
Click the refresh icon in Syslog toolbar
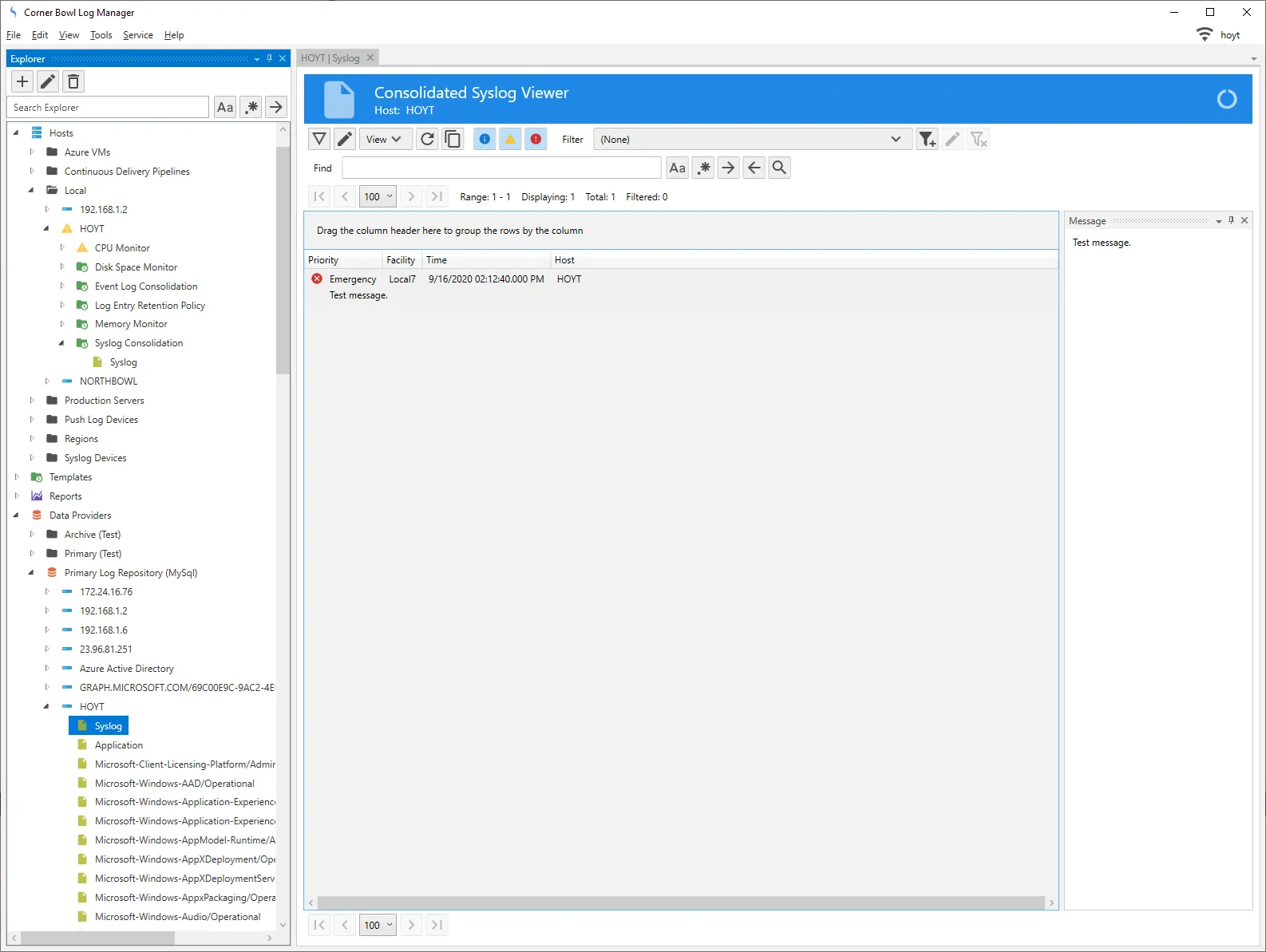coord(428,139)
